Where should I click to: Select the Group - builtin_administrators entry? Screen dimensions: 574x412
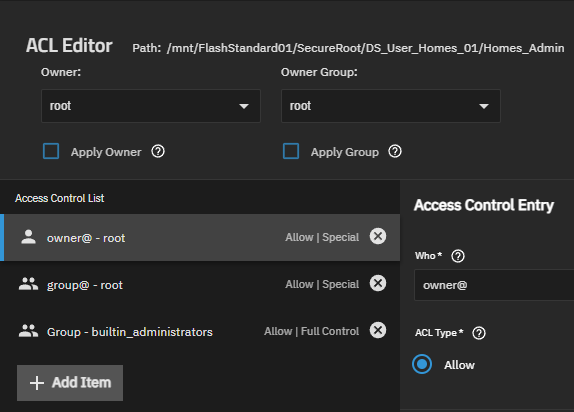tap(200, 331)
